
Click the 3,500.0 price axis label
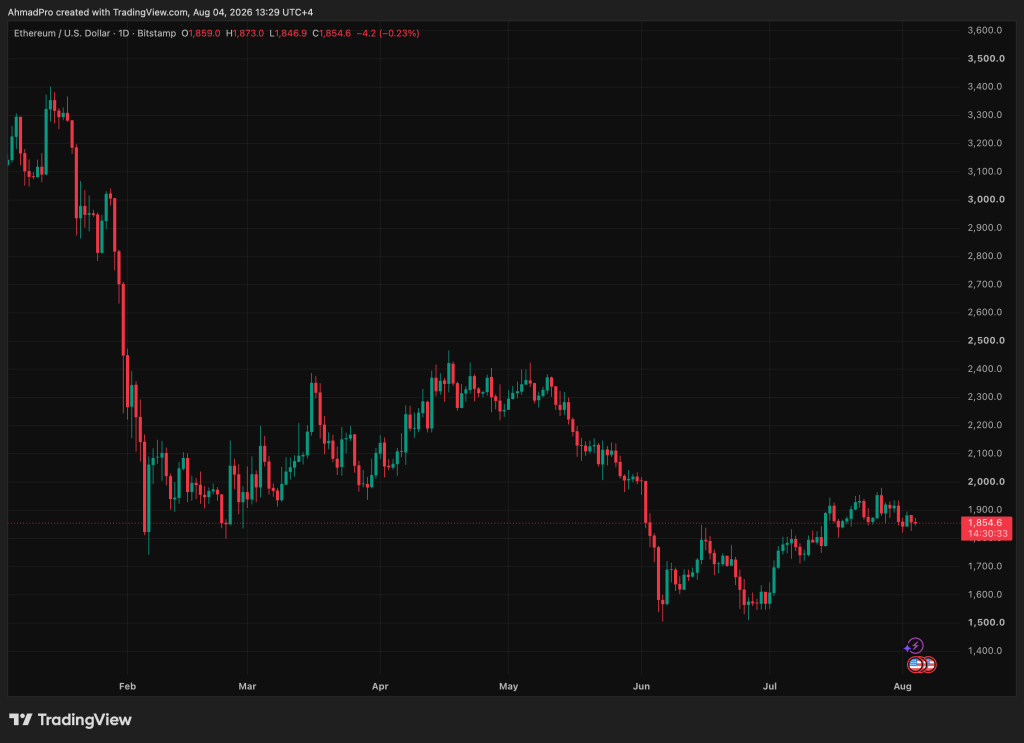pyautogui.click(x=986, y=58)
